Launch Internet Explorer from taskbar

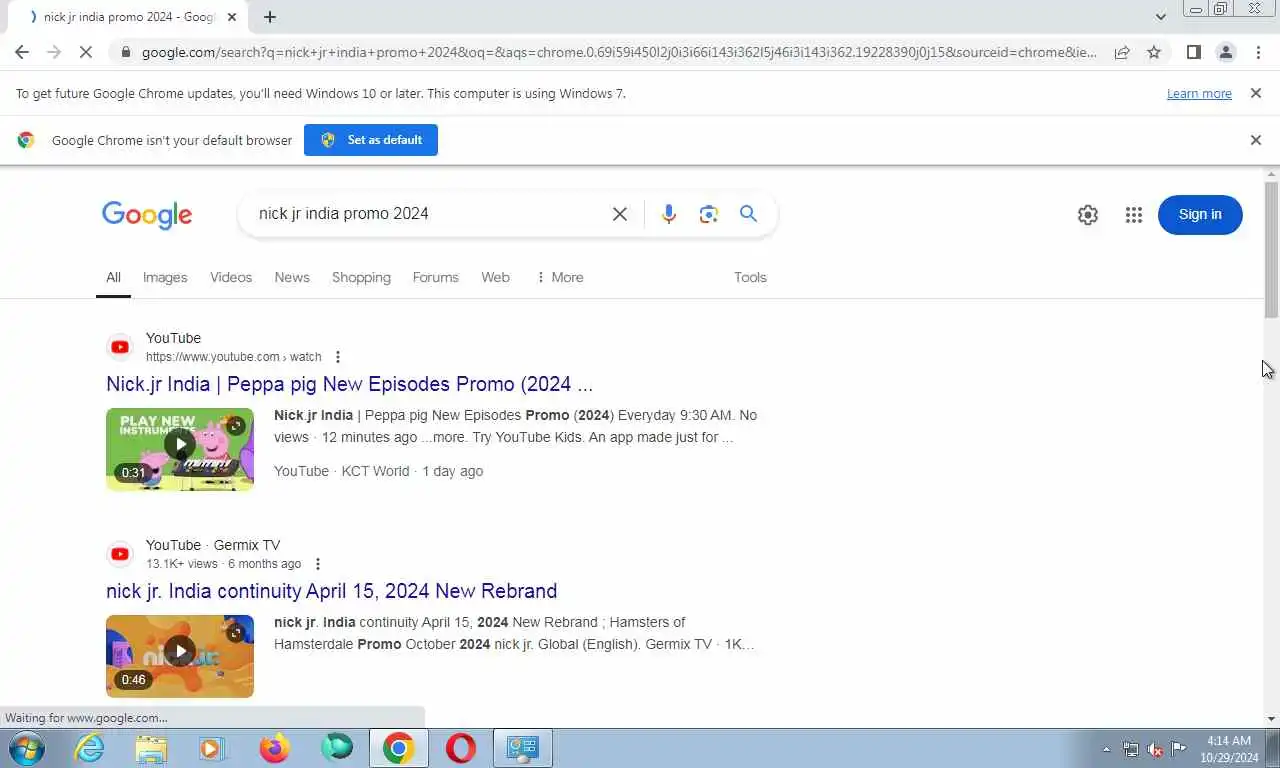coord(90,748)
